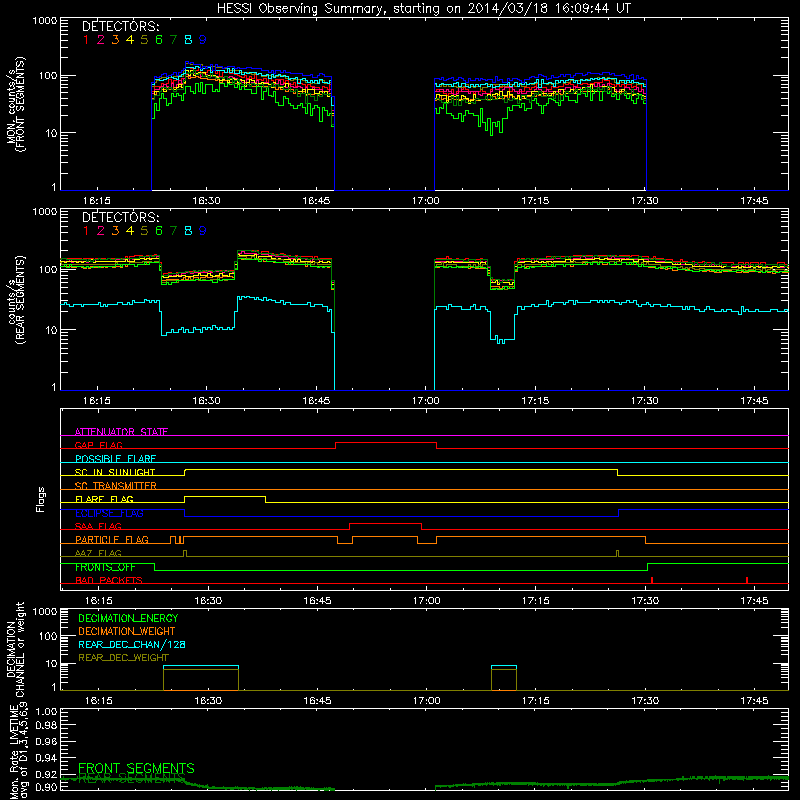
Task: Click the POSSIBLE_FLARE flag label
Action: pyautogui.click(x=115, y=459)
